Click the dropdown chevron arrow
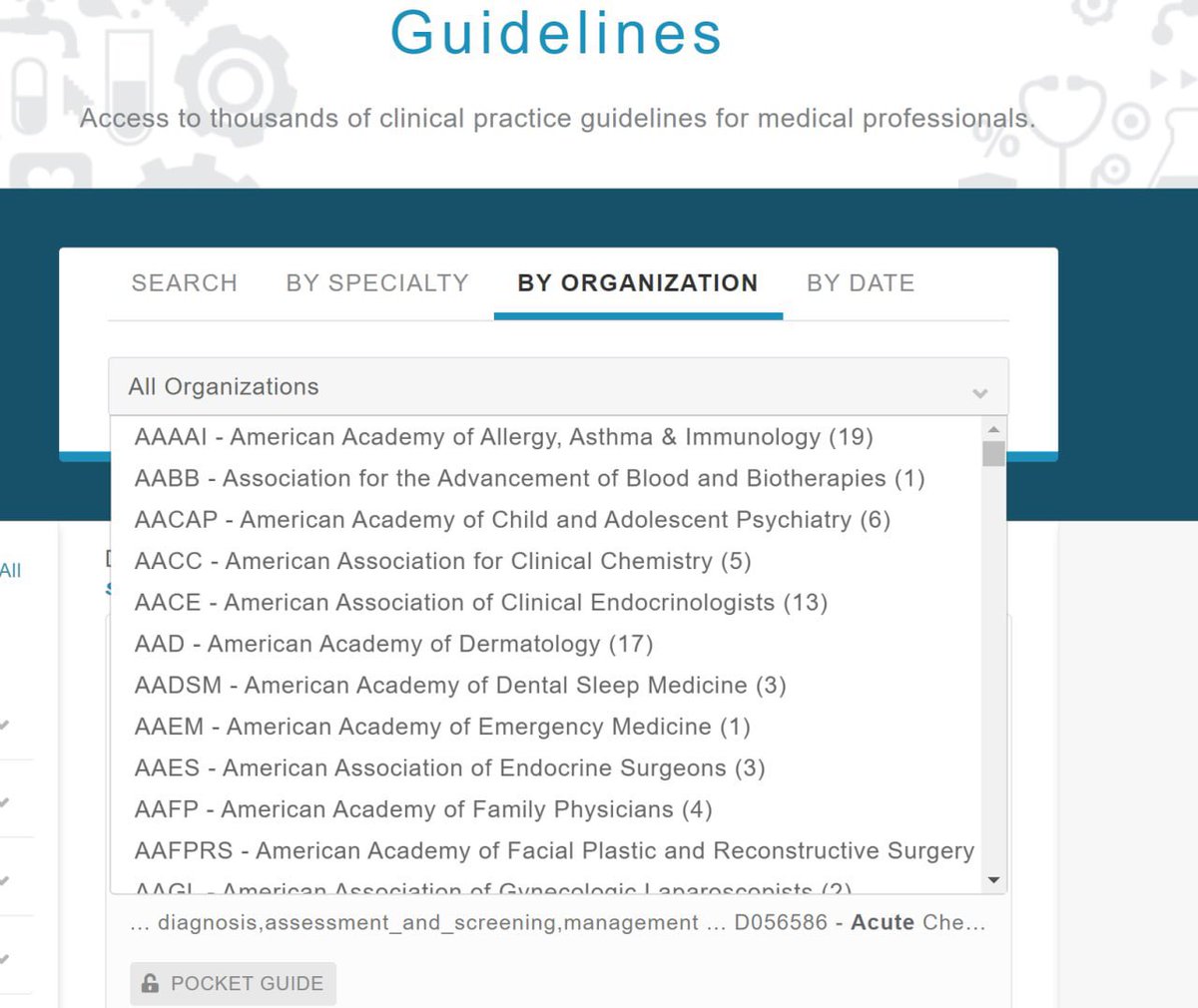The height and width of the screenshot is (1008, 1198). pyautogui.click(x=980, y=393)
